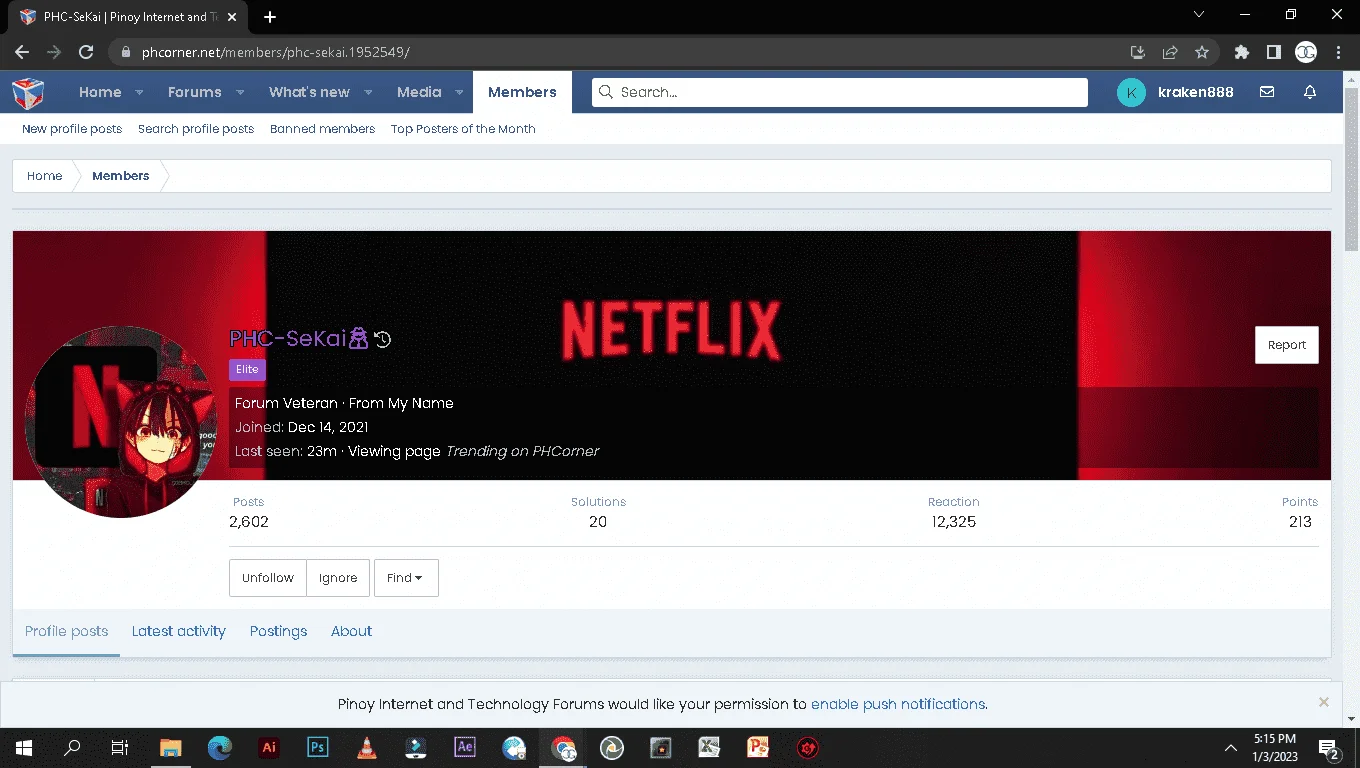Open the Windows Start menu

[x=23, y=747]
